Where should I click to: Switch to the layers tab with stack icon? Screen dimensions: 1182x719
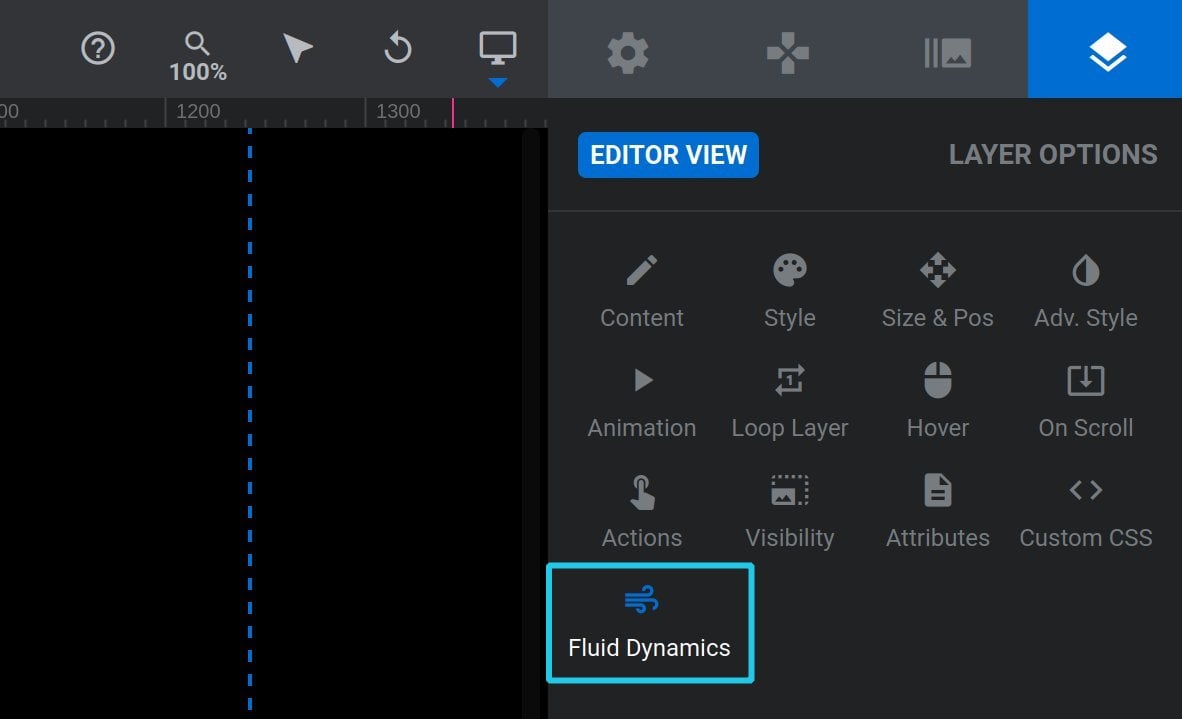click(x=1105, y=49)
